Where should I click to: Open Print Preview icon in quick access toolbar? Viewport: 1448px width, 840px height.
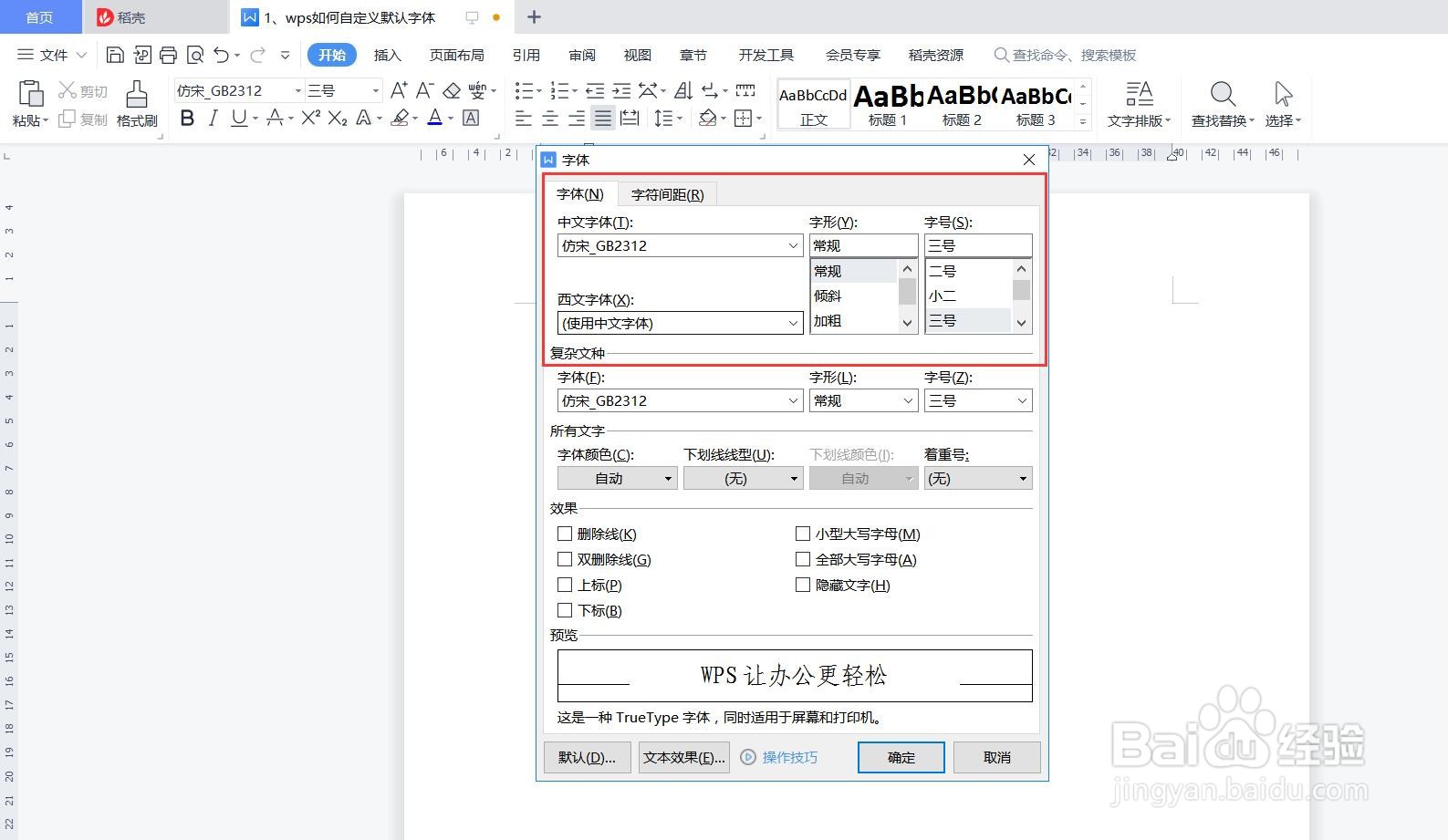coord(194,55)
